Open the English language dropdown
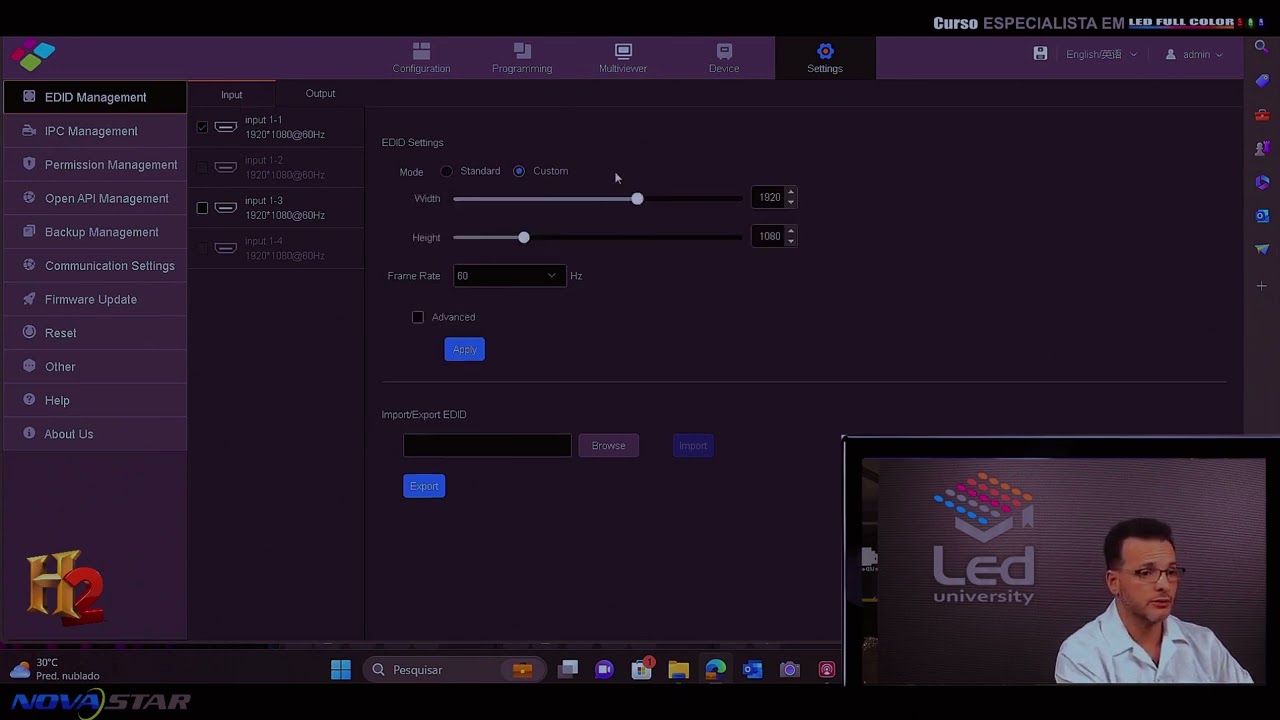This screenshot has width=1280, height=720. [1101, 54]
